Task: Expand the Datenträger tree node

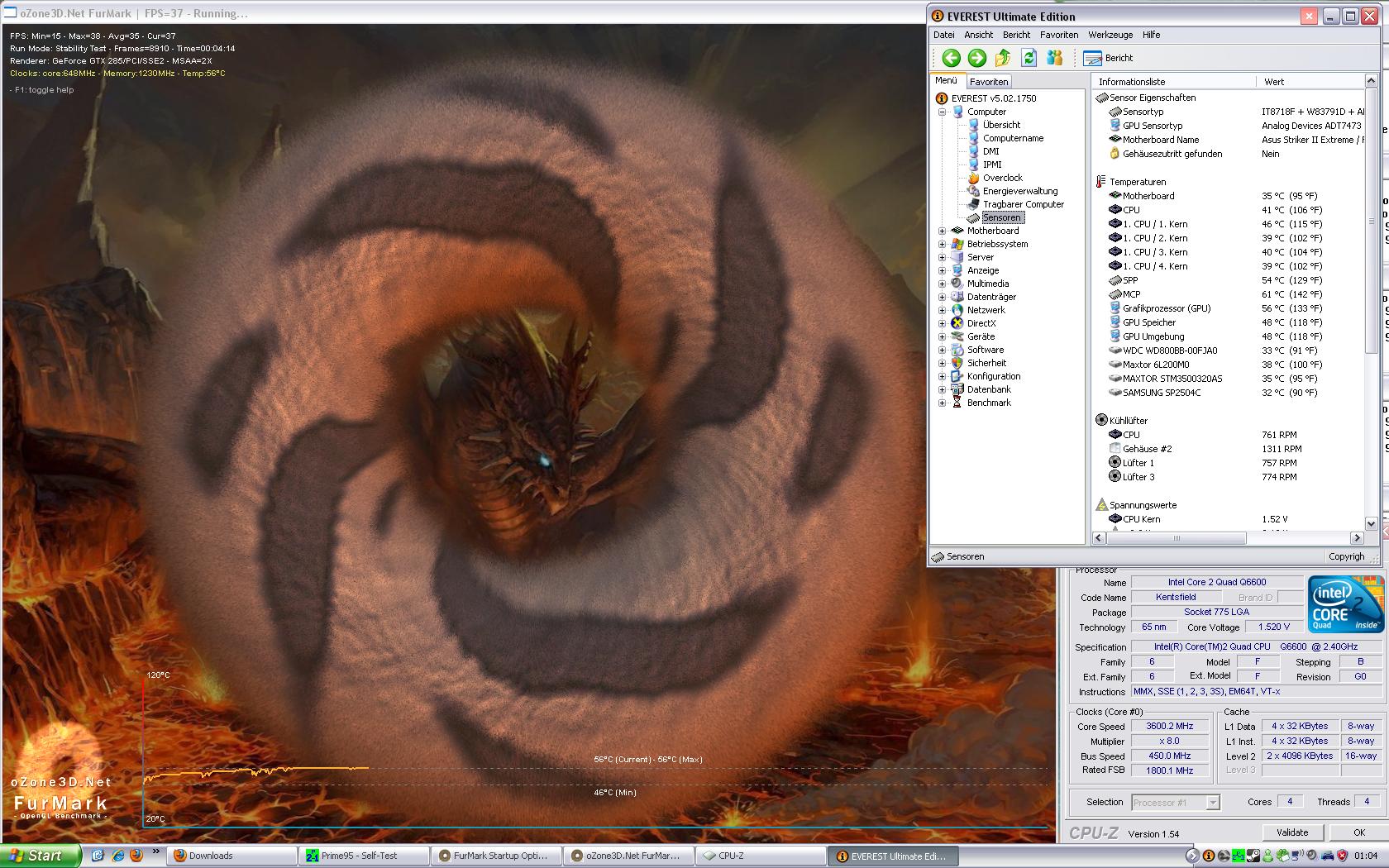Action: coord(942,297)
